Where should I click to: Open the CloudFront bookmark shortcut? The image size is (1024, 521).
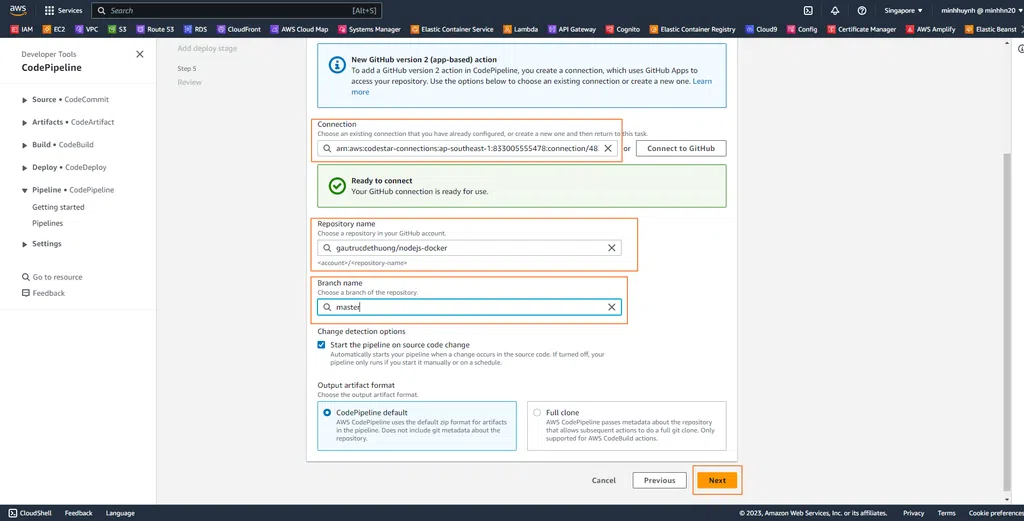coord(239,29)
